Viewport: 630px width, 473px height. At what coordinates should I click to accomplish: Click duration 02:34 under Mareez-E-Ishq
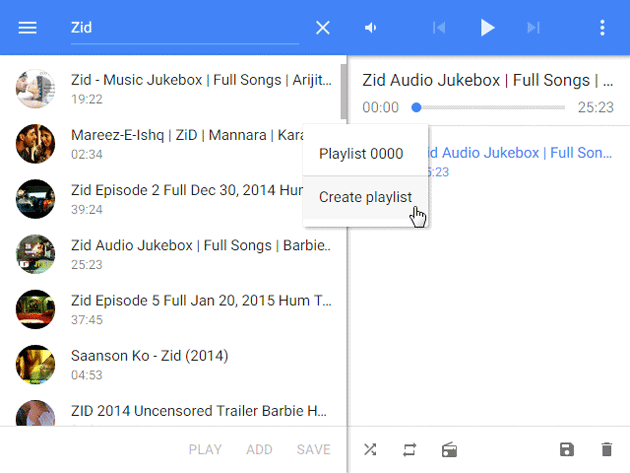coord(87,154)
